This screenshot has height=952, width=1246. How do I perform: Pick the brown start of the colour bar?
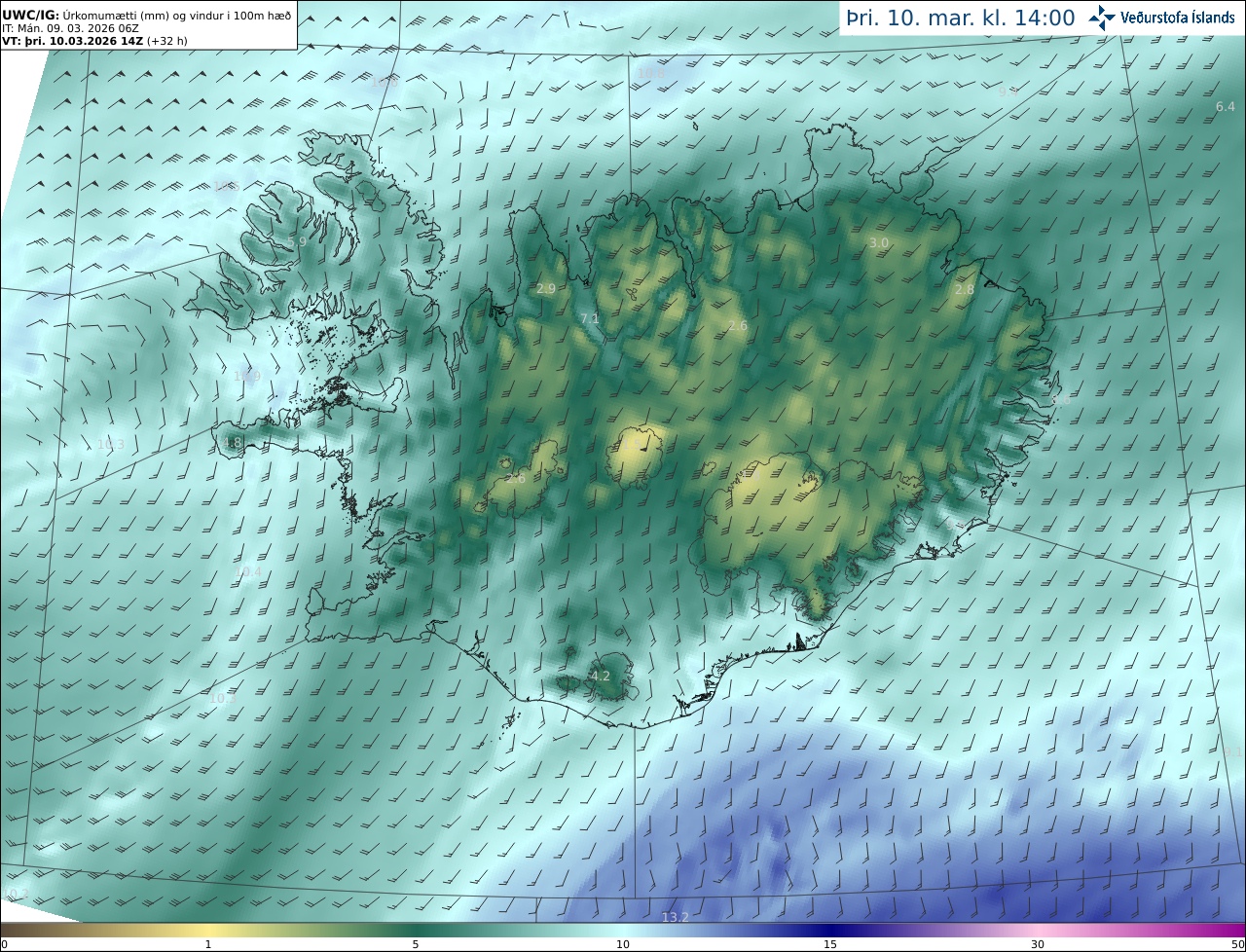19,931
